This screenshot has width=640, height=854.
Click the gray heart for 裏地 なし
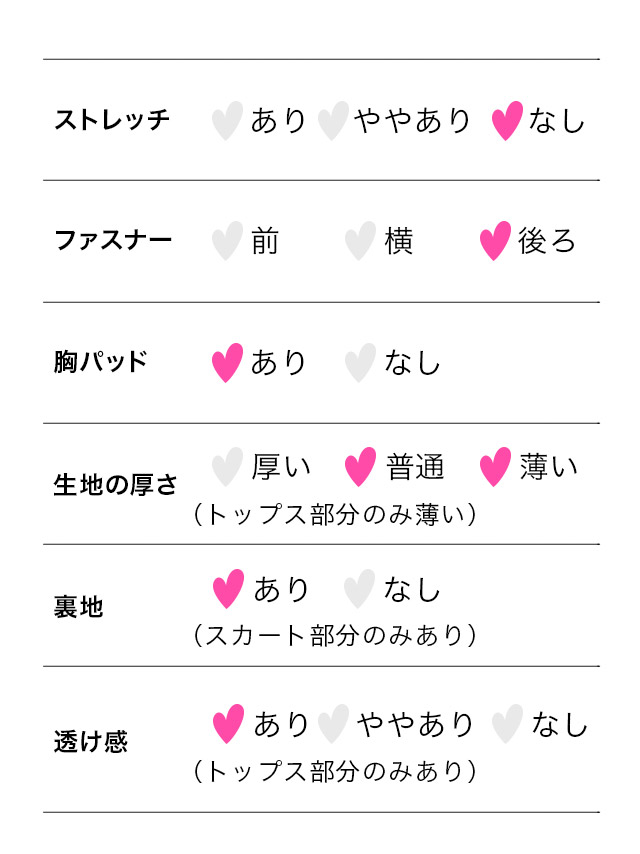(x=359, y=589)
